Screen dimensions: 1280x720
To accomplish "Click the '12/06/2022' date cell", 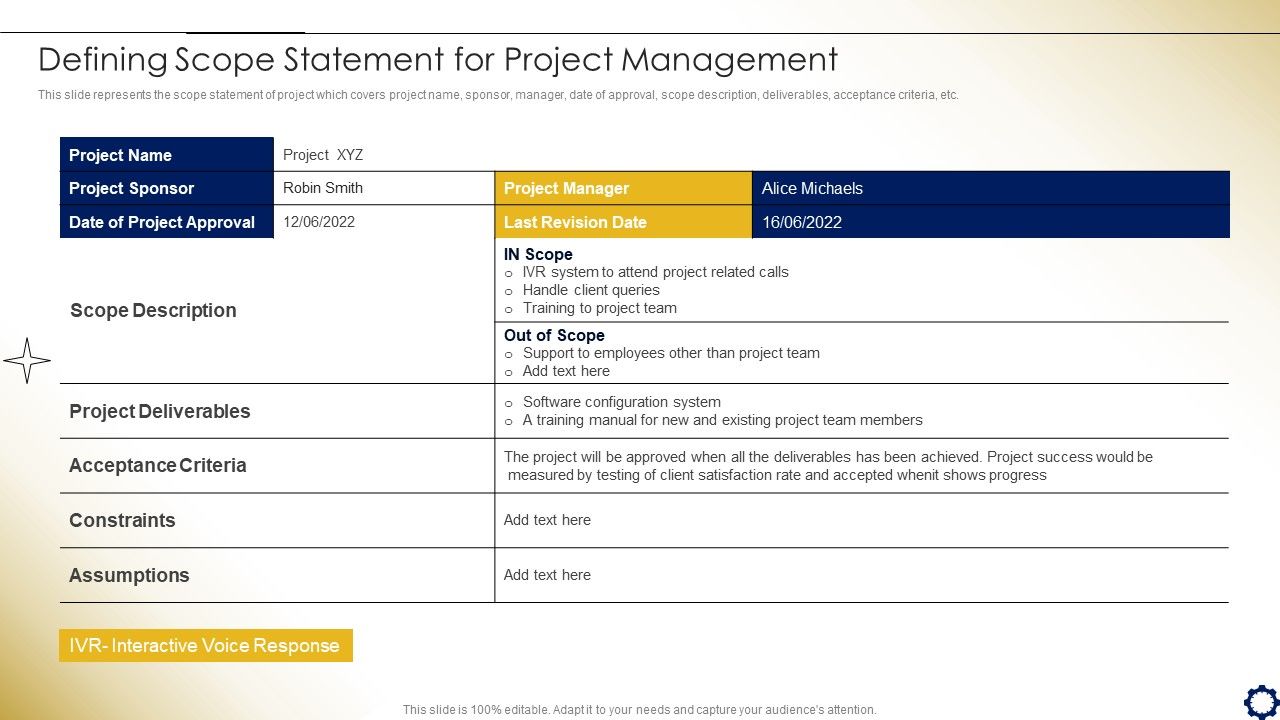I will coord(384,222).
